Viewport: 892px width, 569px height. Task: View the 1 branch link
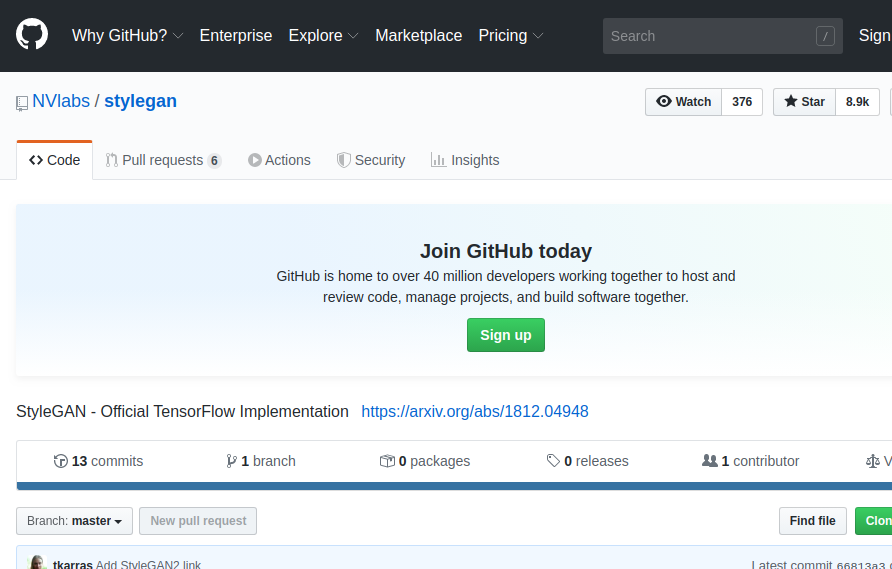pyautogui.click(x=261, y=461)
